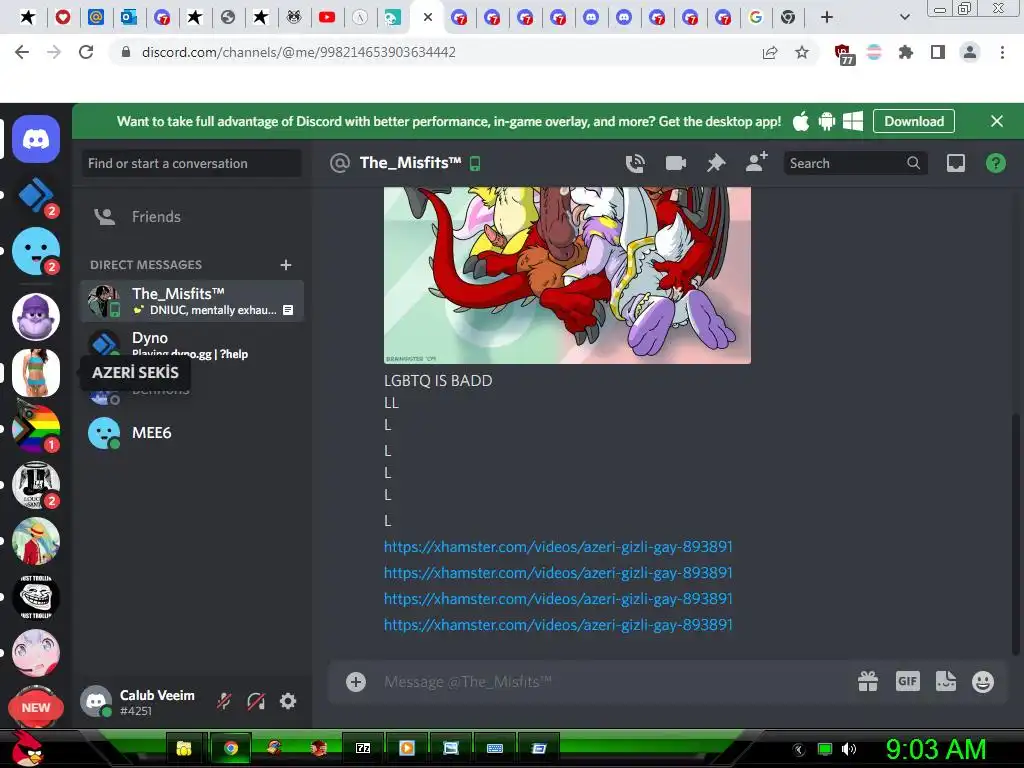This screenshot has width=1024, height=768.
Task: Open the straw hat character server
Action: click(x=36, y=541)
